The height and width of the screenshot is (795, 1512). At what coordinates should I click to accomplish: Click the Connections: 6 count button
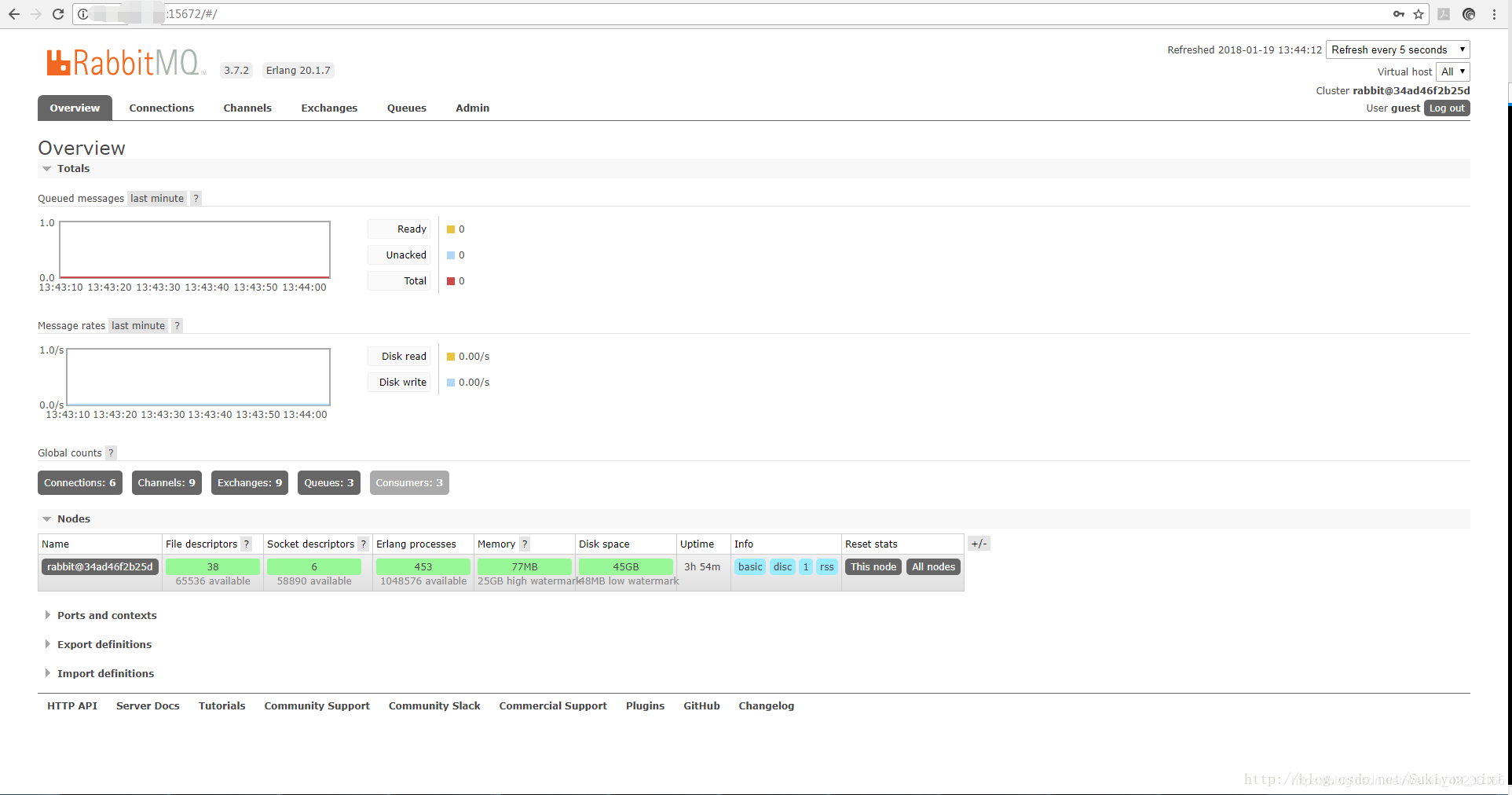tap(80, 483)
